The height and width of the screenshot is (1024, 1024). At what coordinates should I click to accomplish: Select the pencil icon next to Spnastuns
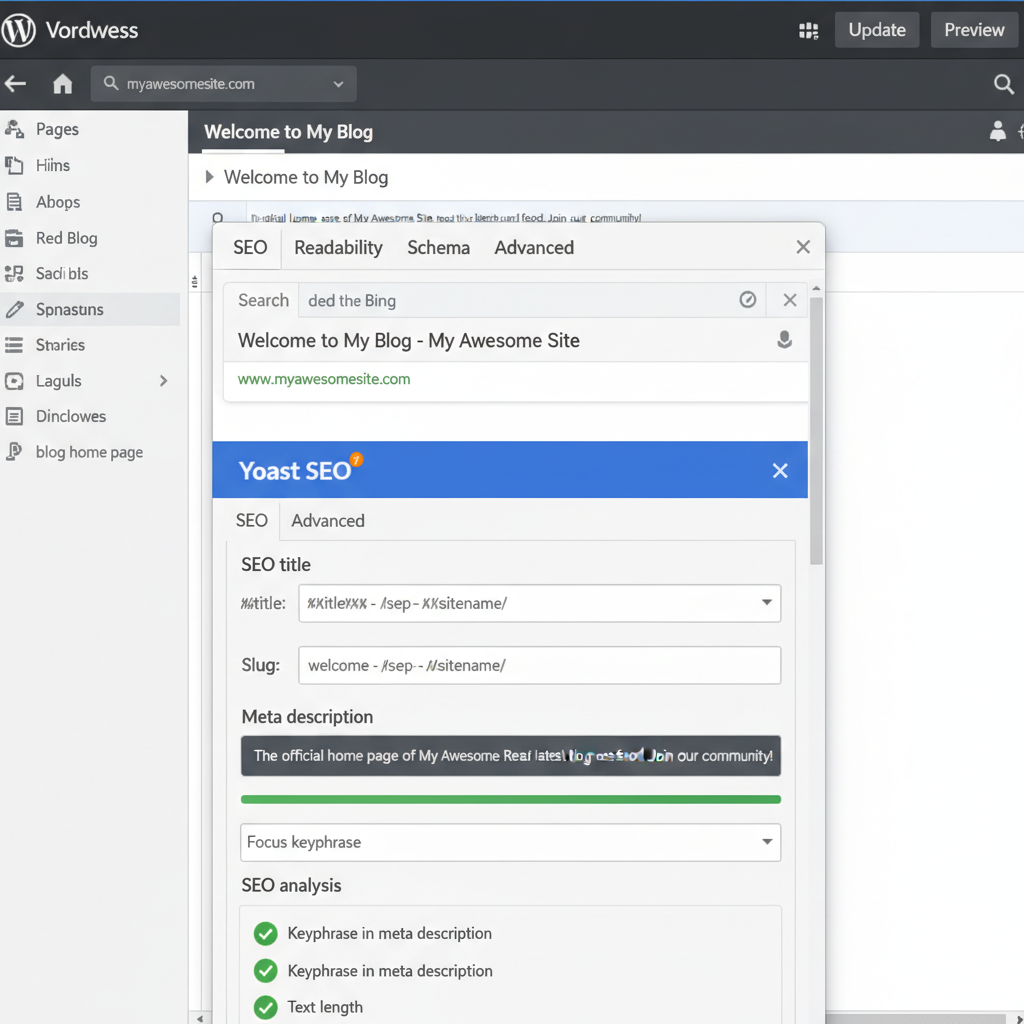click(x=17, y=309)
